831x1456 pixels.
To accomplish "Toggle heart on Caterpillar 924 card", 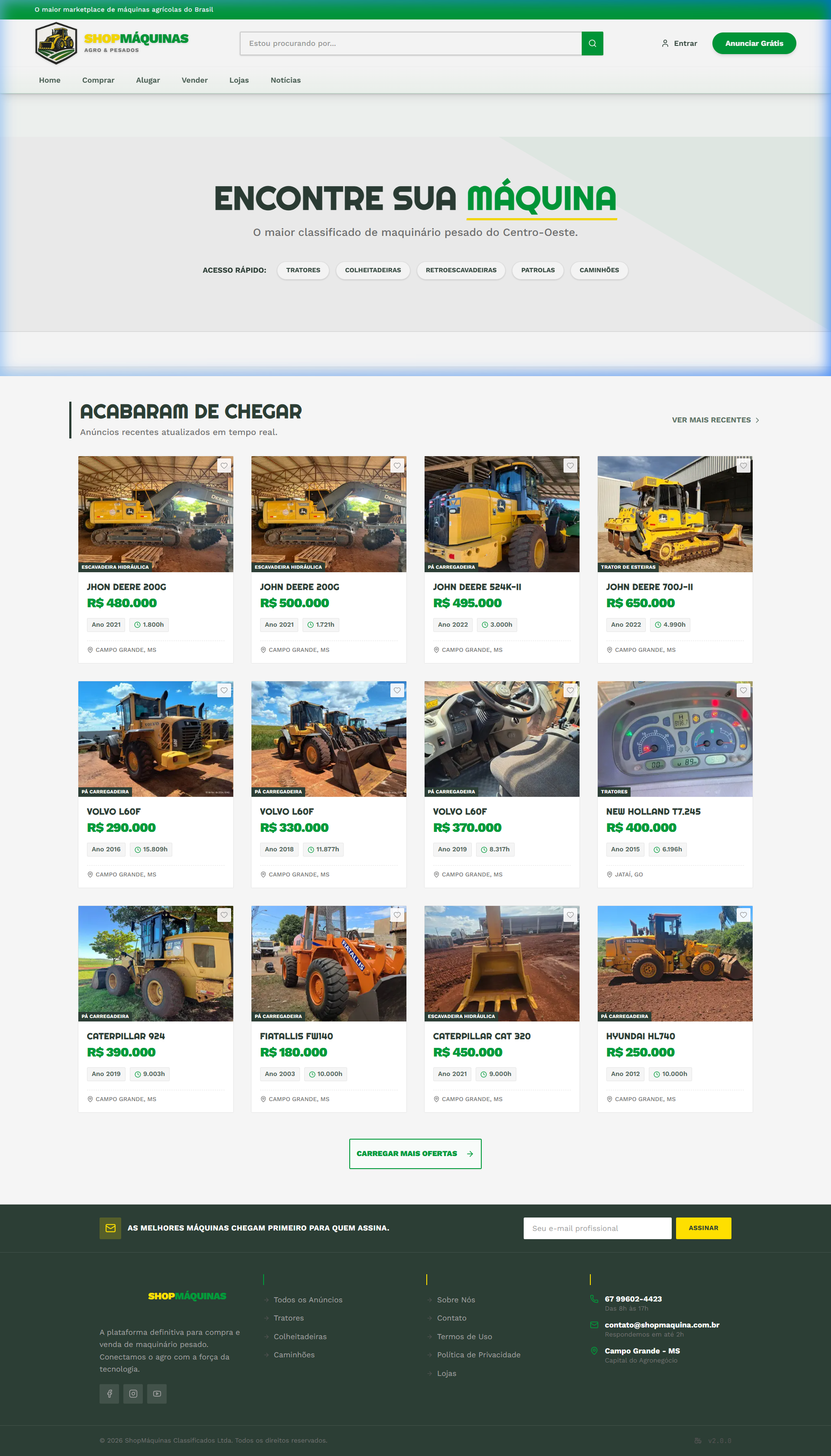I will pos(224,915).
